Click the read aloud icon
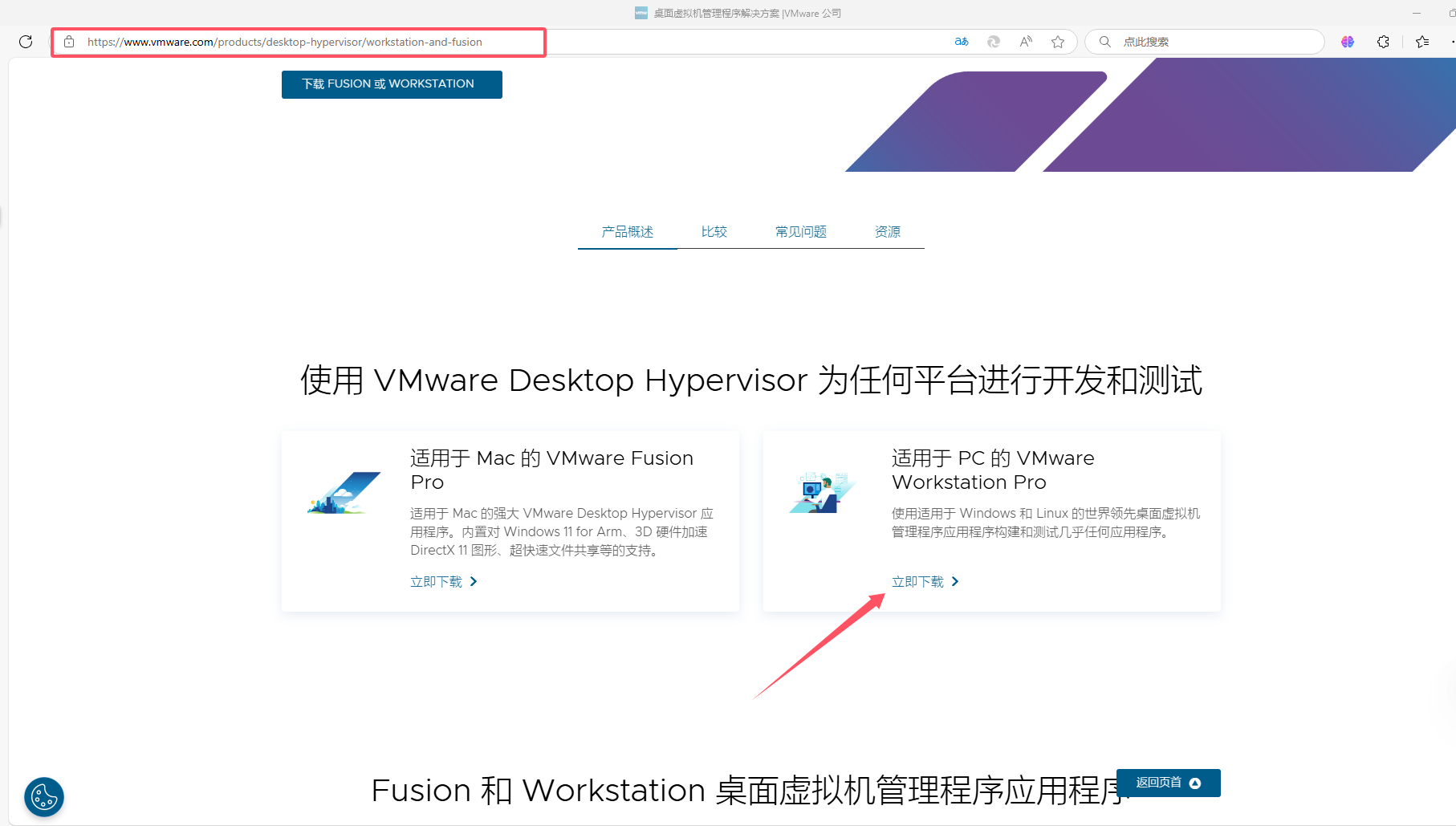This screenshot has width=1456, height=826. (1026, 42)
